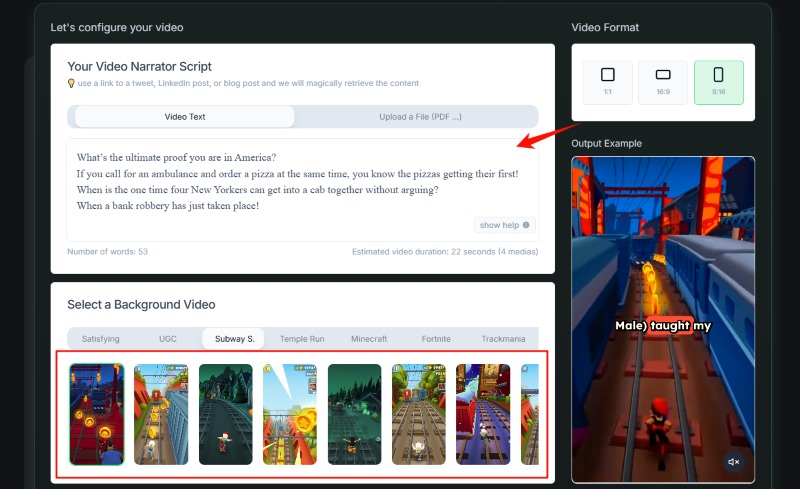
Task: Choose the first night-city red-track background thumbnail
Action: (x=96, y=414)
